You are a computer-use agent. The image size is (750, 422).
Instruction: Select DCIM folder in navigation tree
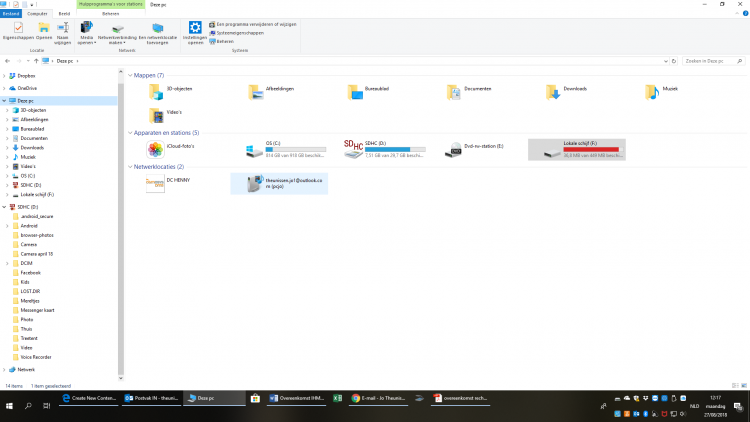[x=28, y=262]
